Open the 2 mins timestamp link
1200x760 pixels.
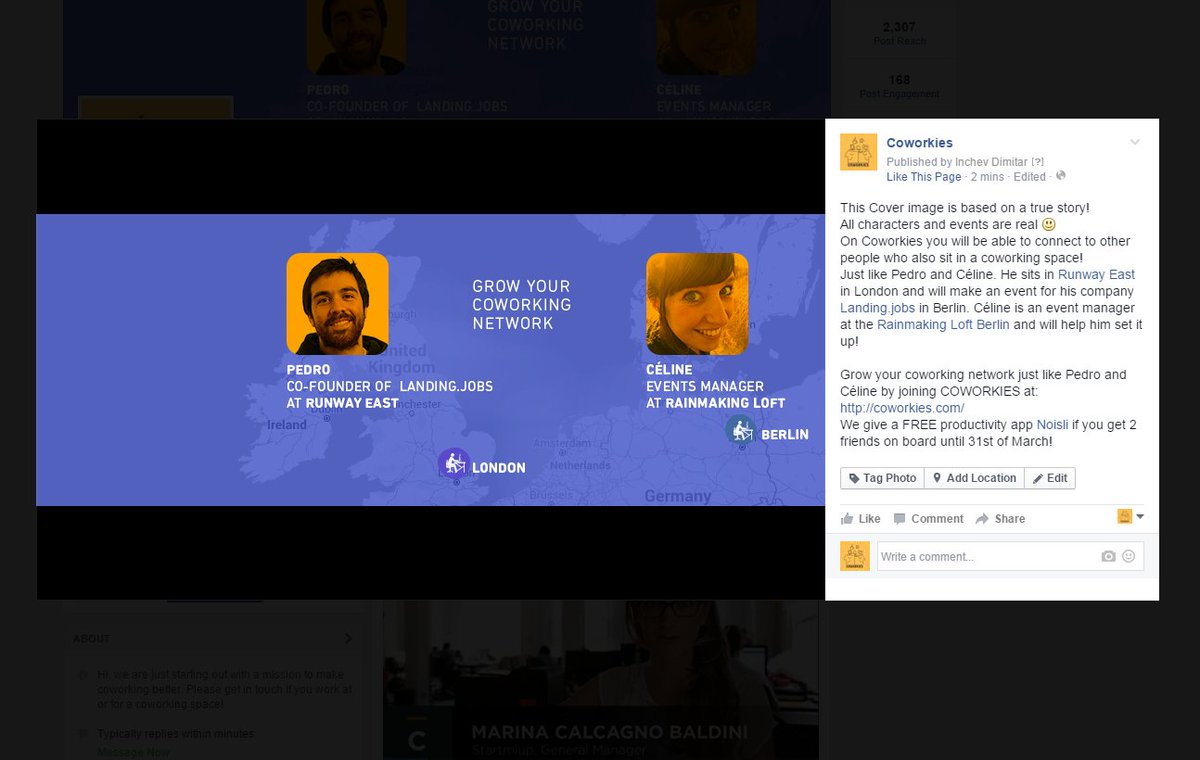[988, 177]
